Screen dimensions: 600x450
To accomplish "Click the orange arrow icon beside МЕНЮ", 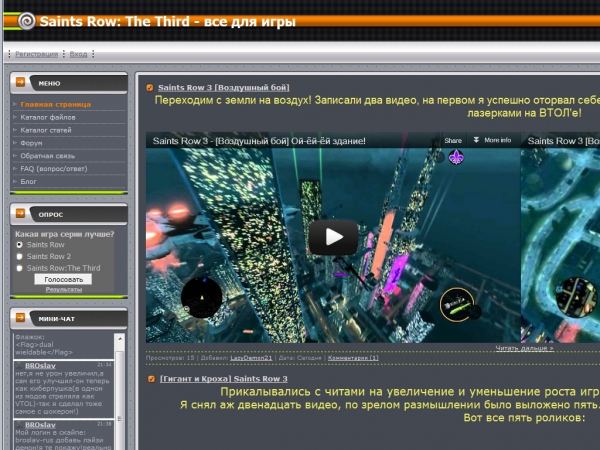I will coord(20,82).
